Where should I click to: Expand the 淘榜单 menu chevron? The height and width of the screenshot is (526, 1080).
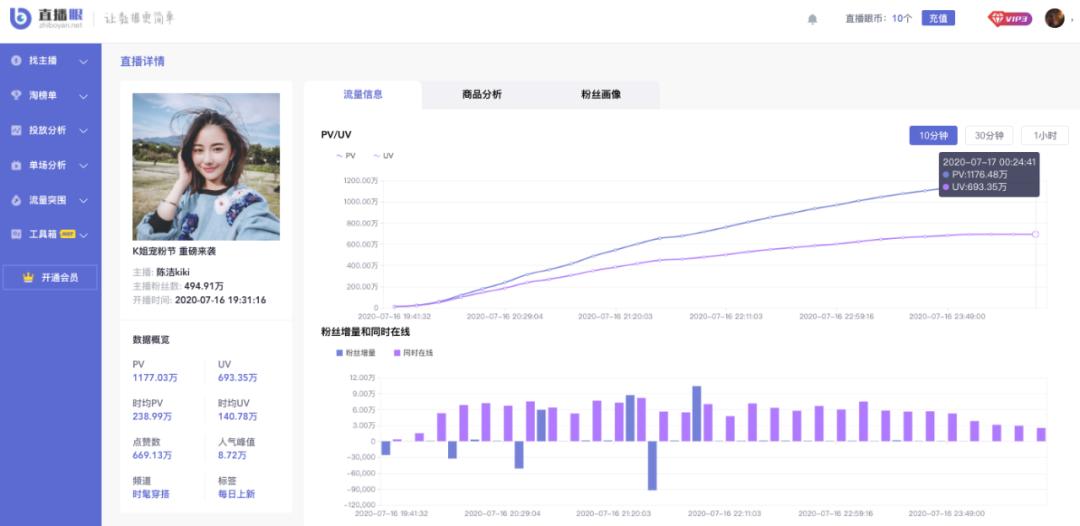(x=83, y=96)
